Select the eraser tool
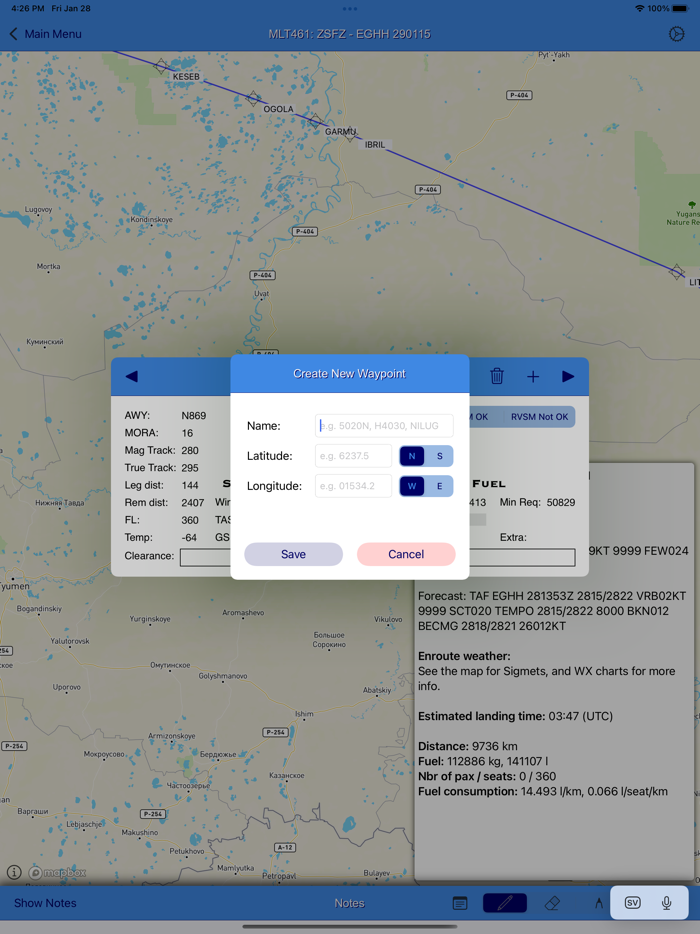 [552, 903]
